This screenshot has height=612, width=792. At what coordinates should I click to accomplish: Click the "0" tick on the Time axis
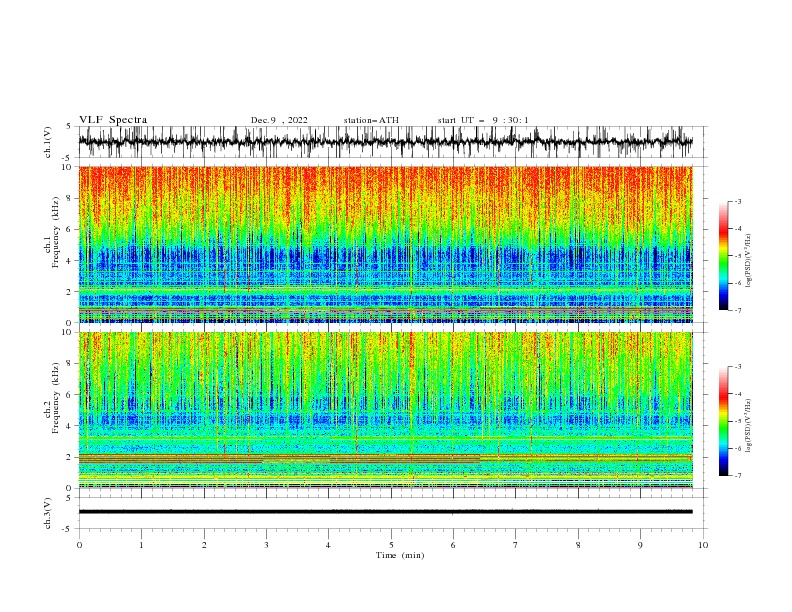click(79, 545)
